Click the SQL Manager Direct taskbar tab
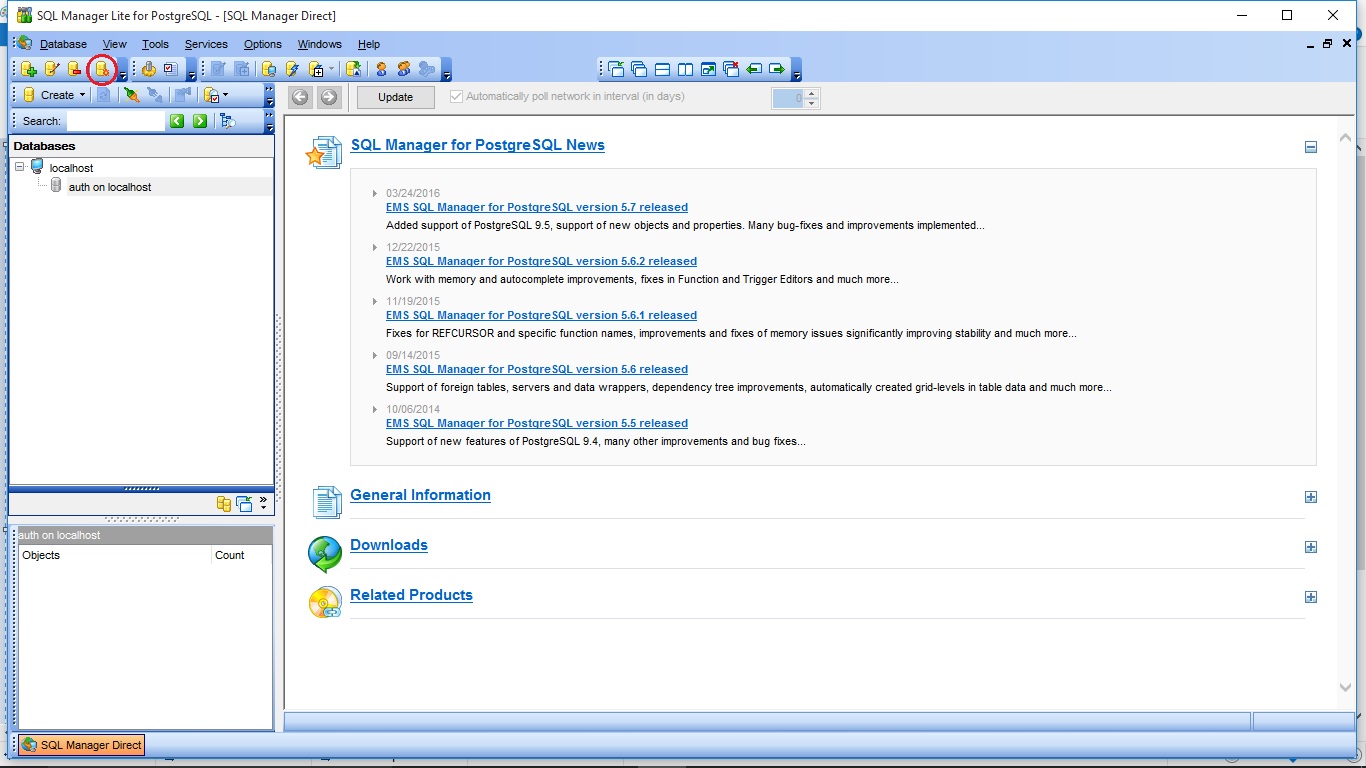This screenshot has height=768, width=1366. pos(82,745)
